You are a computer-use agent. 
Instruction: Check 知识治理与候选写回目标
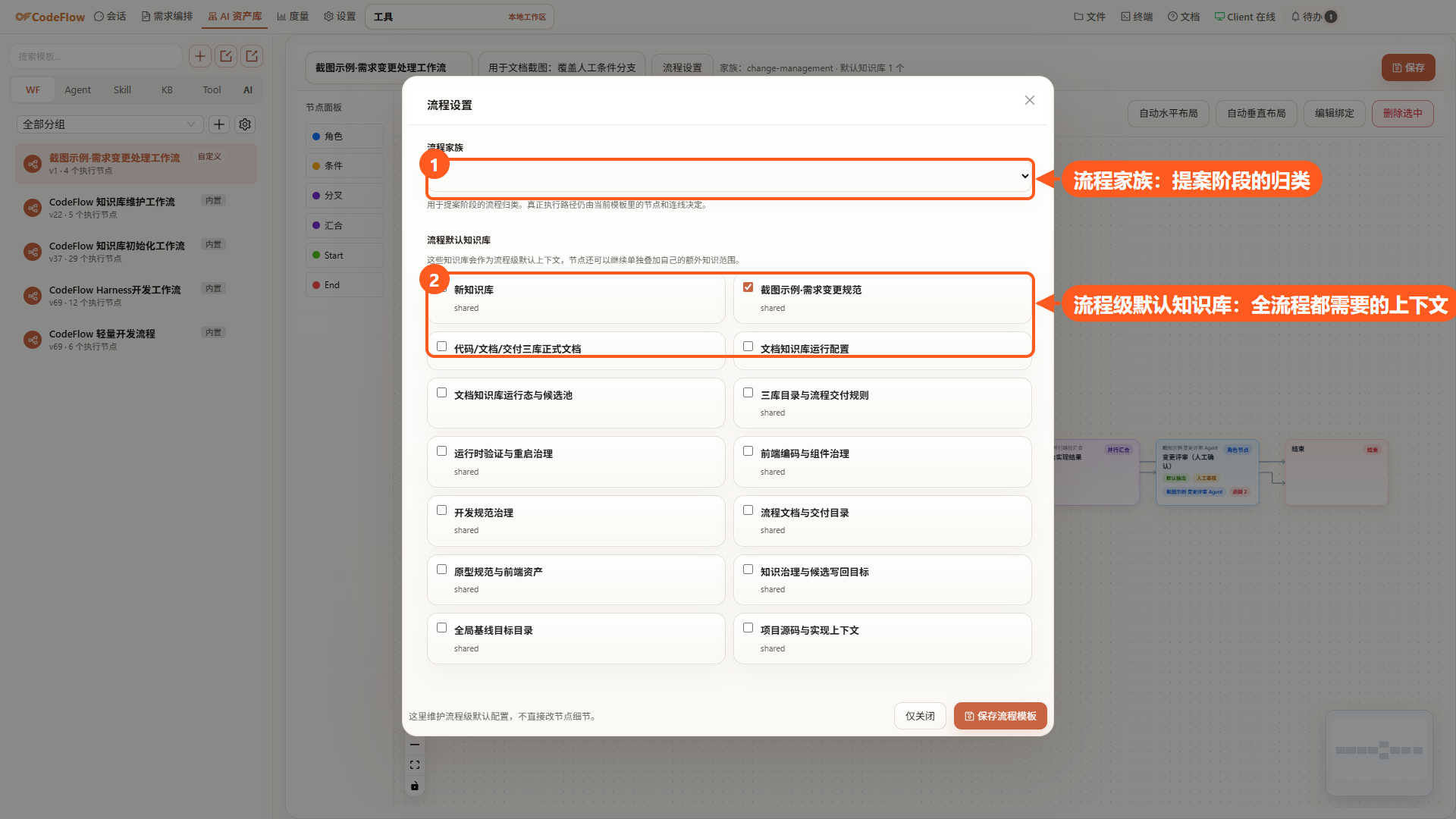[748, 570]
